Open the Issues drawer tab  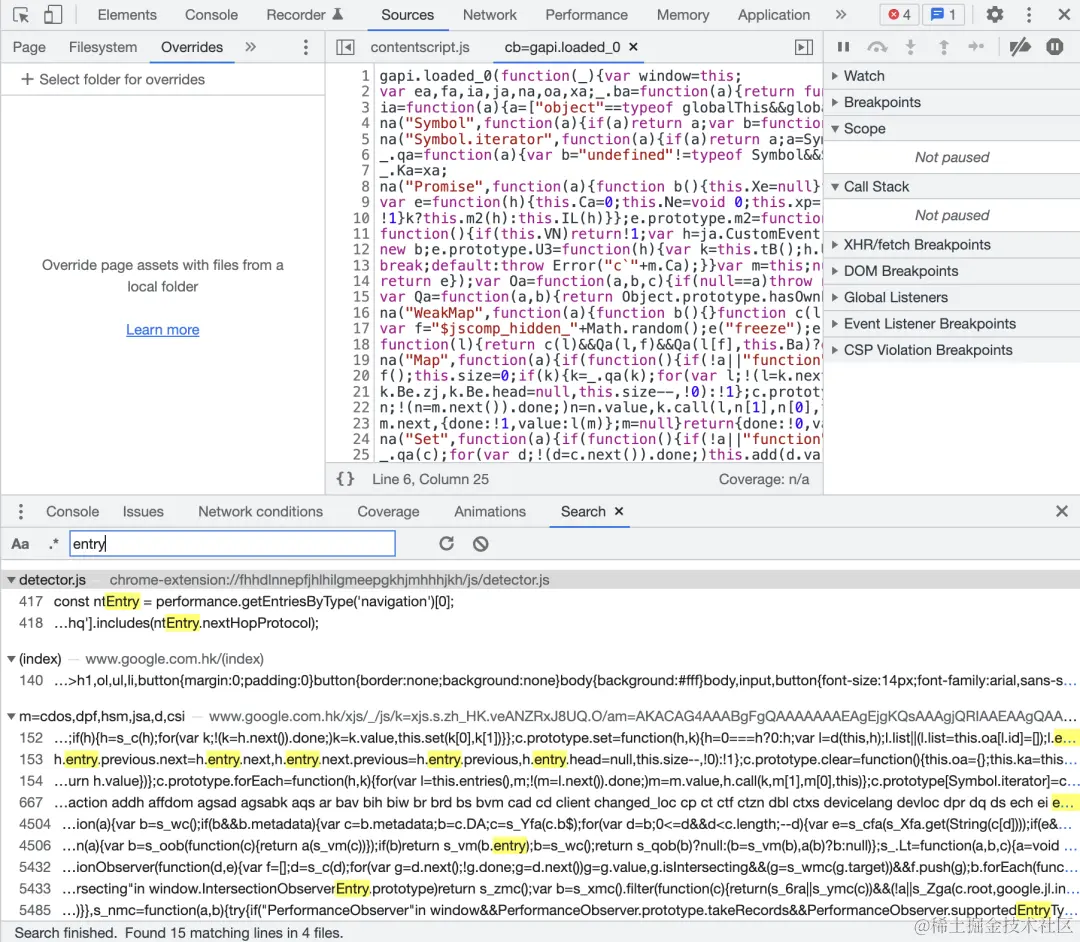click(143, 512)
